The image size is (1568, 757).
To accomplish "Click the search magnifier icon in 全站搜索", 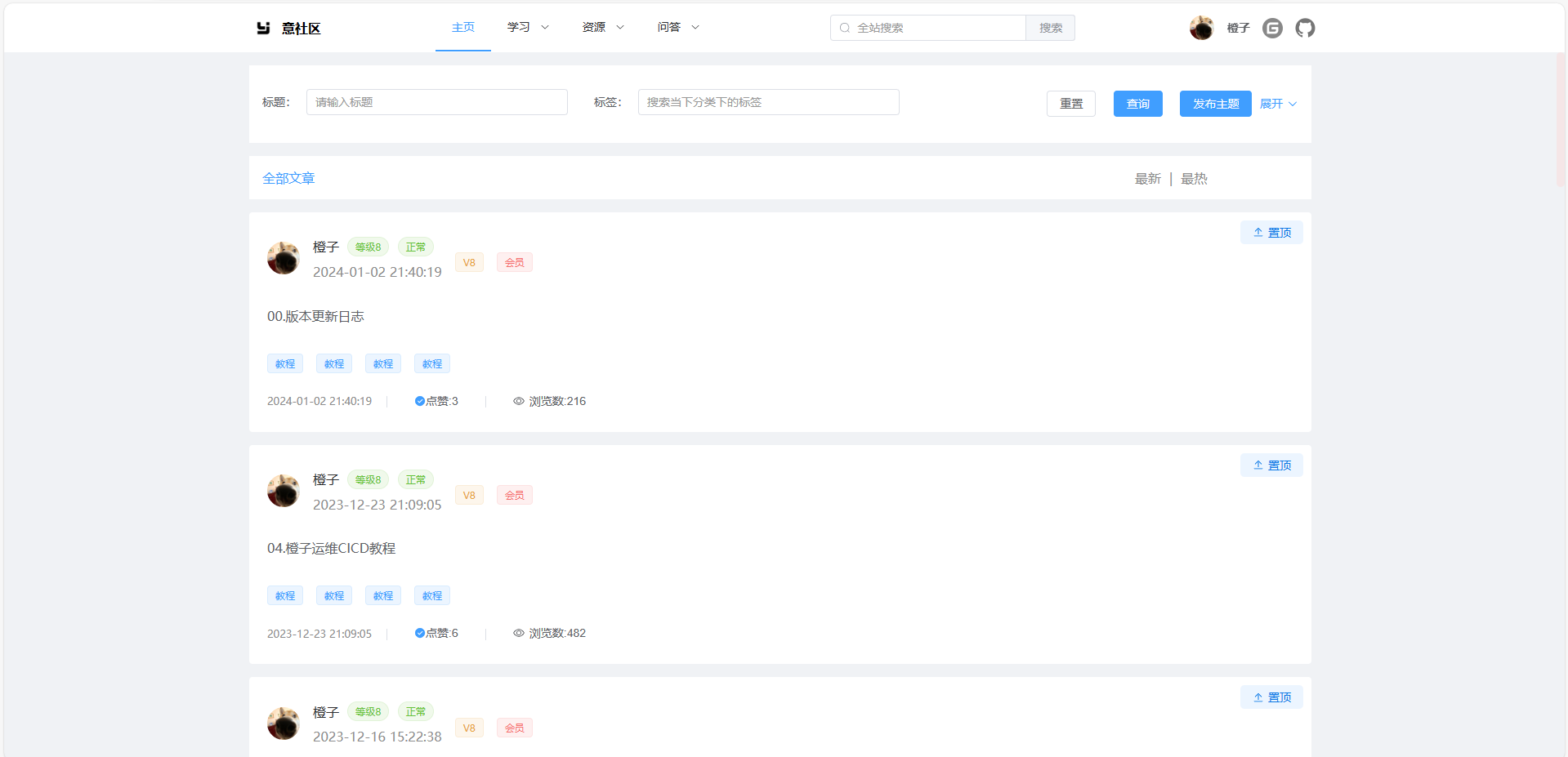I will click(845, 28).
